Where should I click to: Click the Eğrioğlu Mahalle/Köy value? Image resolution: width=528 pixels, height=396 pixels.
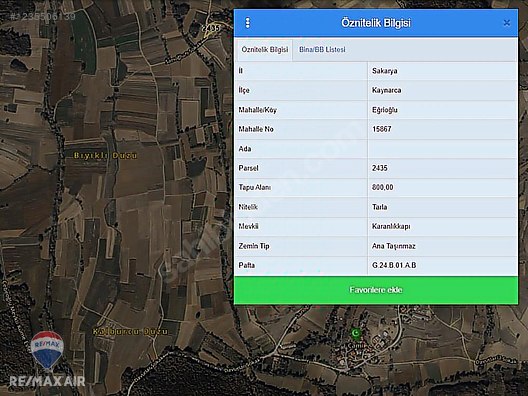click(x=385, y=110)
